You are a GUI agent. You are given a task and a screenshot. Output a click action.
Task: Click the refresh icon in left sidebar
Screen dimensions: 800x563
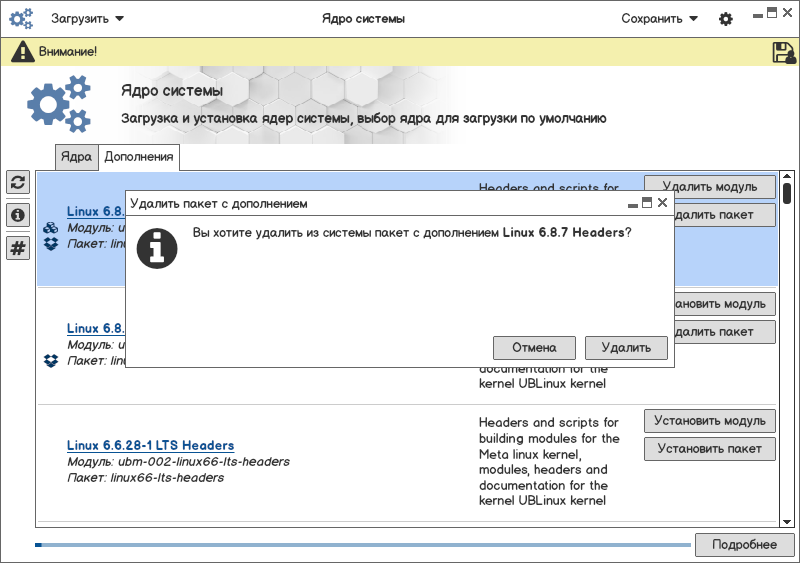pos(18,182)
